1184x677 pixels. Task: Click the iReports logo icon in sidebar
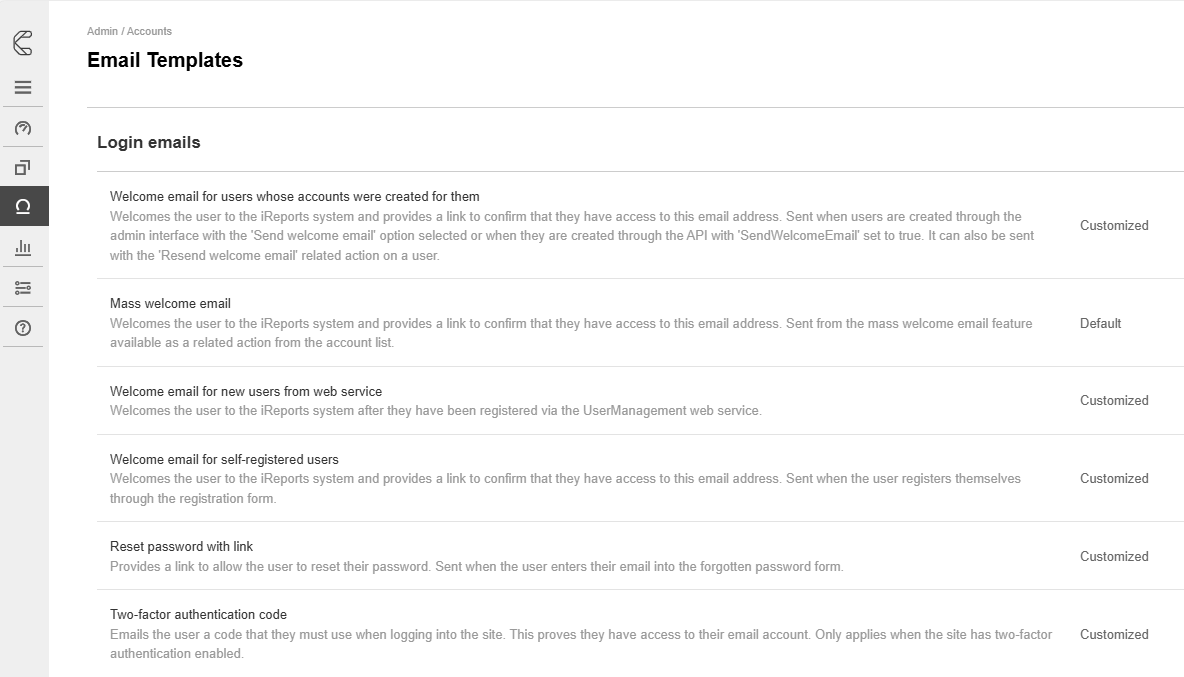(x=23, y=43)
